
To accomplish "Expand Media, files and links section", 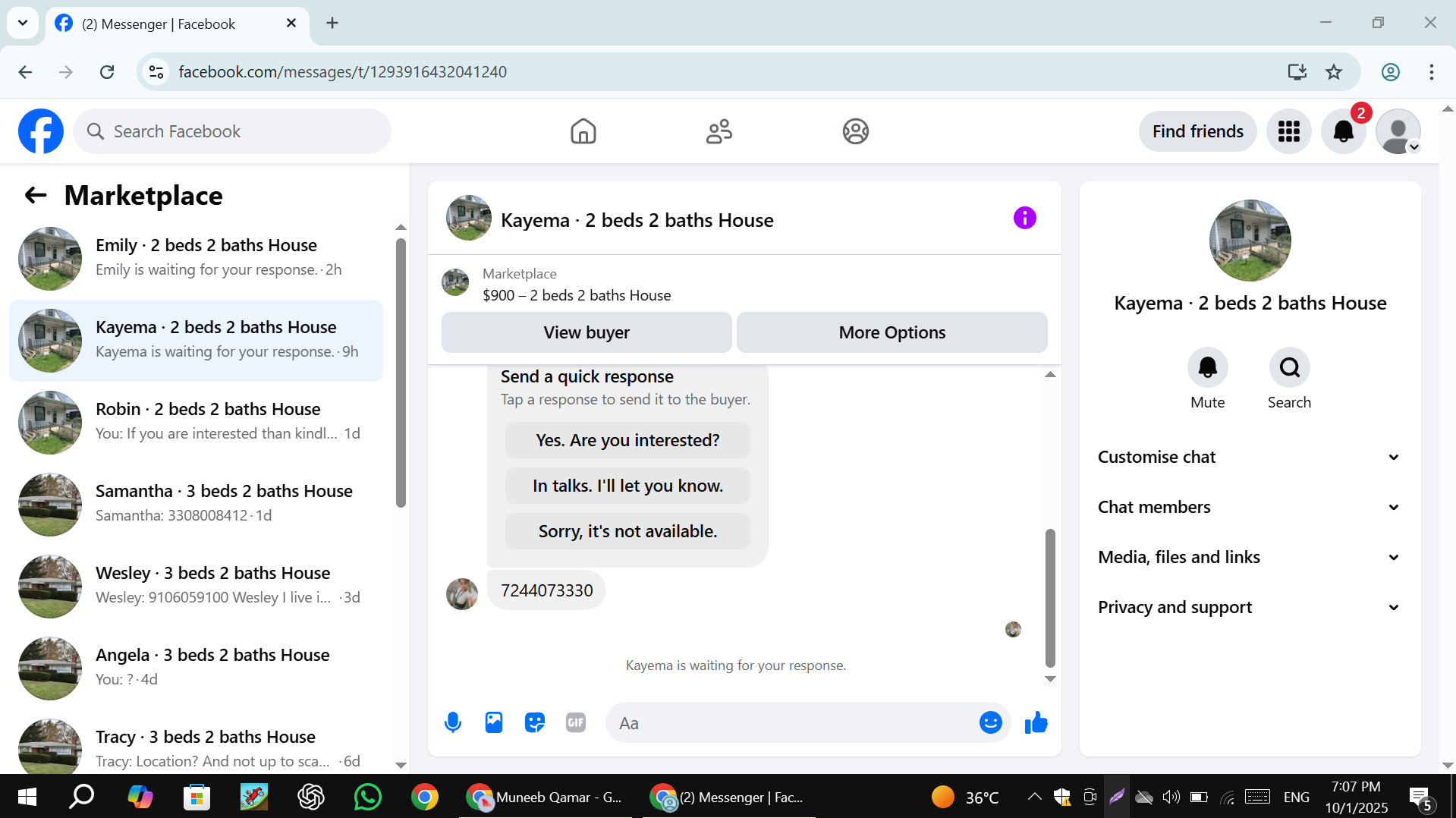I will point(1249,557).
